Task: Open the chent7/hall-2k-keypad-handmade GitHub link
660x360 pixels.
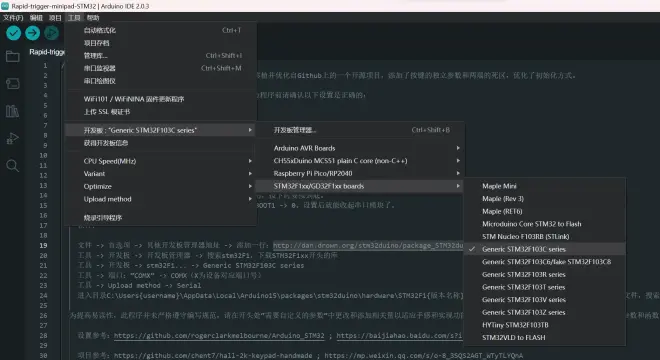Action: [x=213, y=355]
